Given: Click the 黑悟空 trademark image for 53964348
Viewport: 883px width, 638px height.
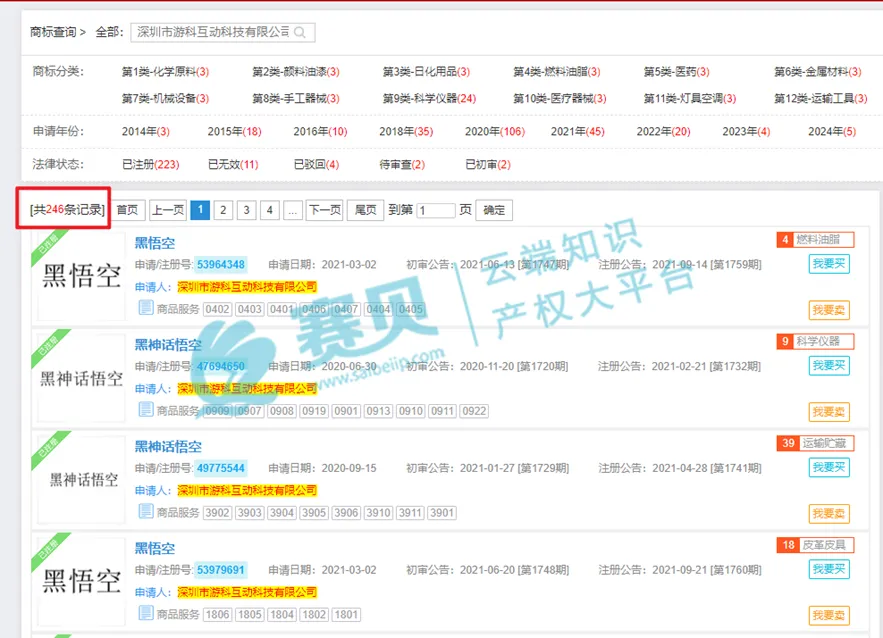Looking at the screenshot, I should [81, 276].
